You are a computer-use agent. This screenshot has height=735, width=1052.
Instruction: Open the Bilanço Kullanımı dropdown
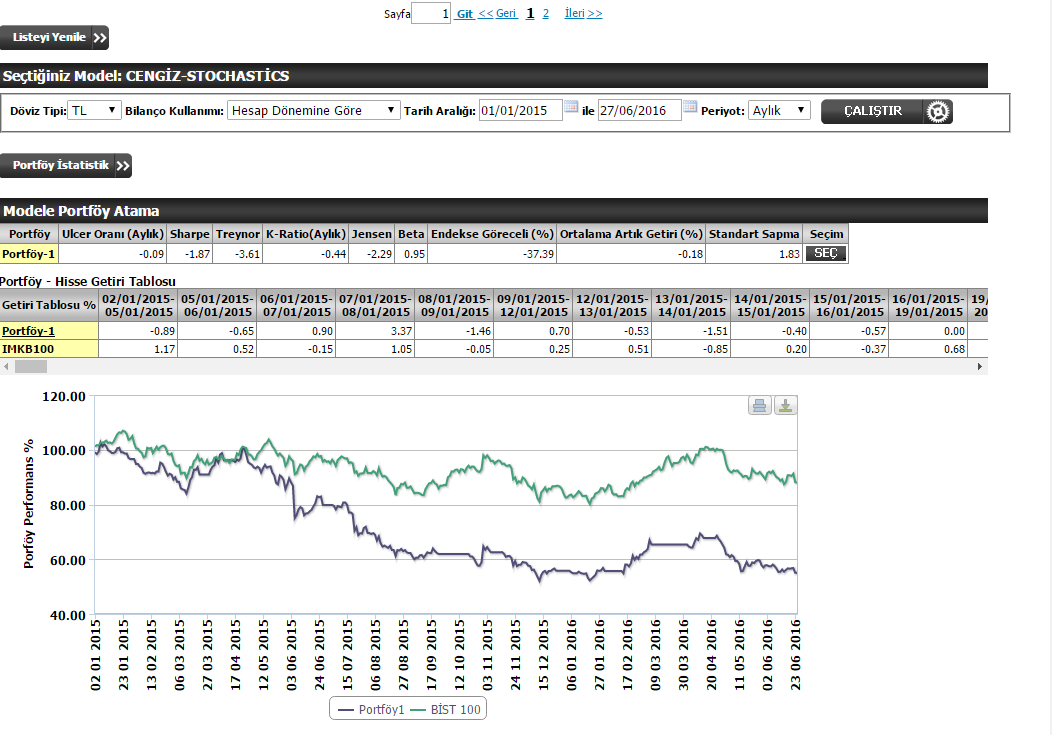point(313,110)
